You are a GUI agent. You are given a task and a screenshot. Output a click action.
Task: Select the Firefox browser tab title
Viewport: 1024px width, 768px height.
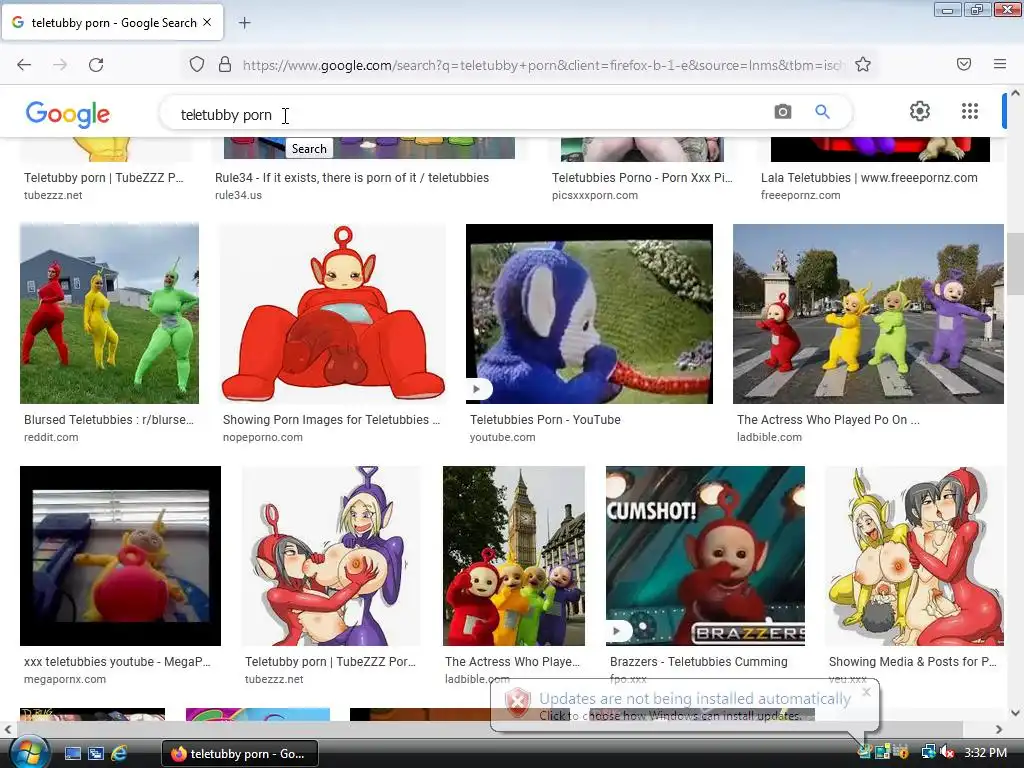(x=114, y=23)
